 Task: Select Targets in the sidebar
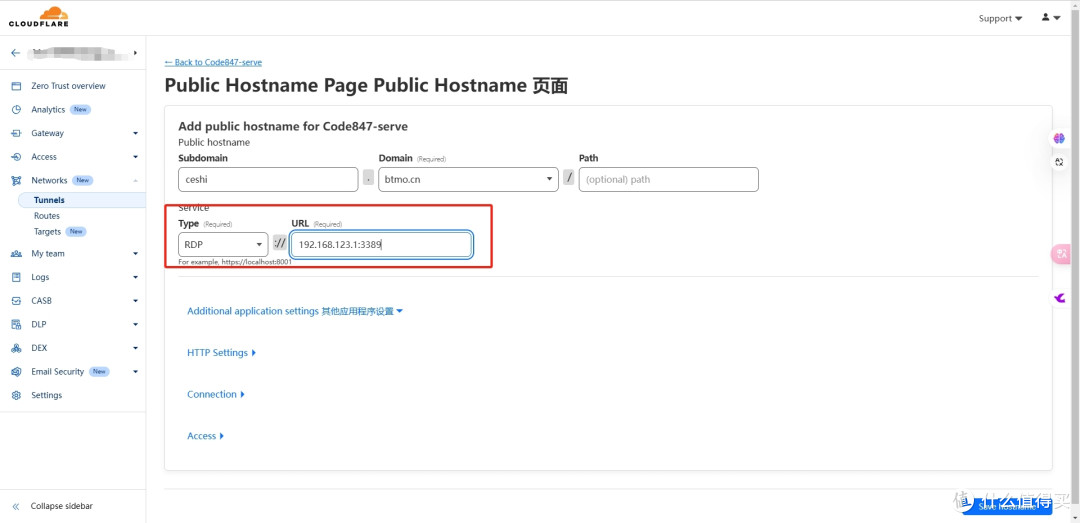(x=48, y=232)
